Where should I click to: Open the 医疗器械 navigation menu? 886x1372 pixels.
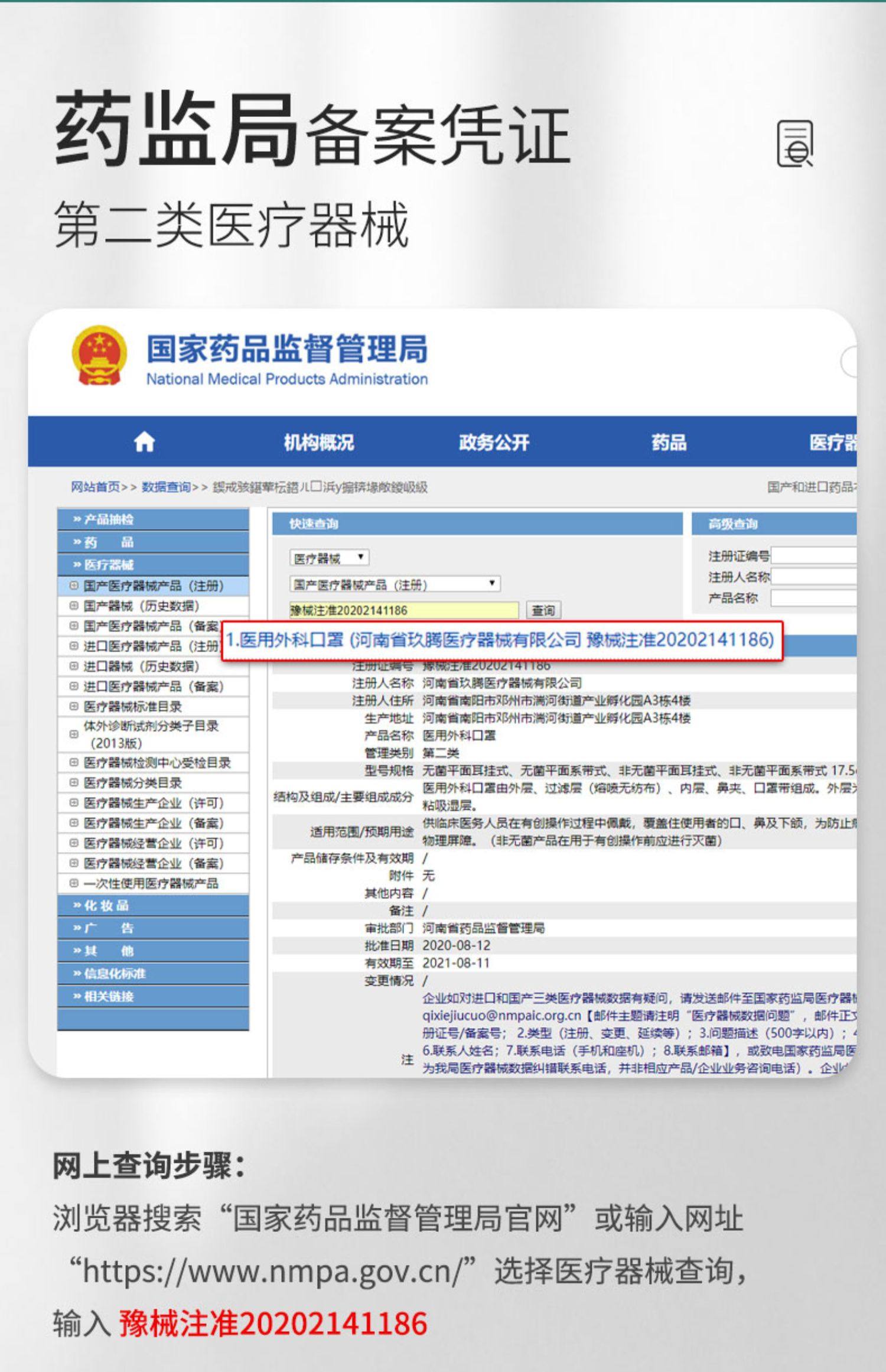tap(833, 442)
